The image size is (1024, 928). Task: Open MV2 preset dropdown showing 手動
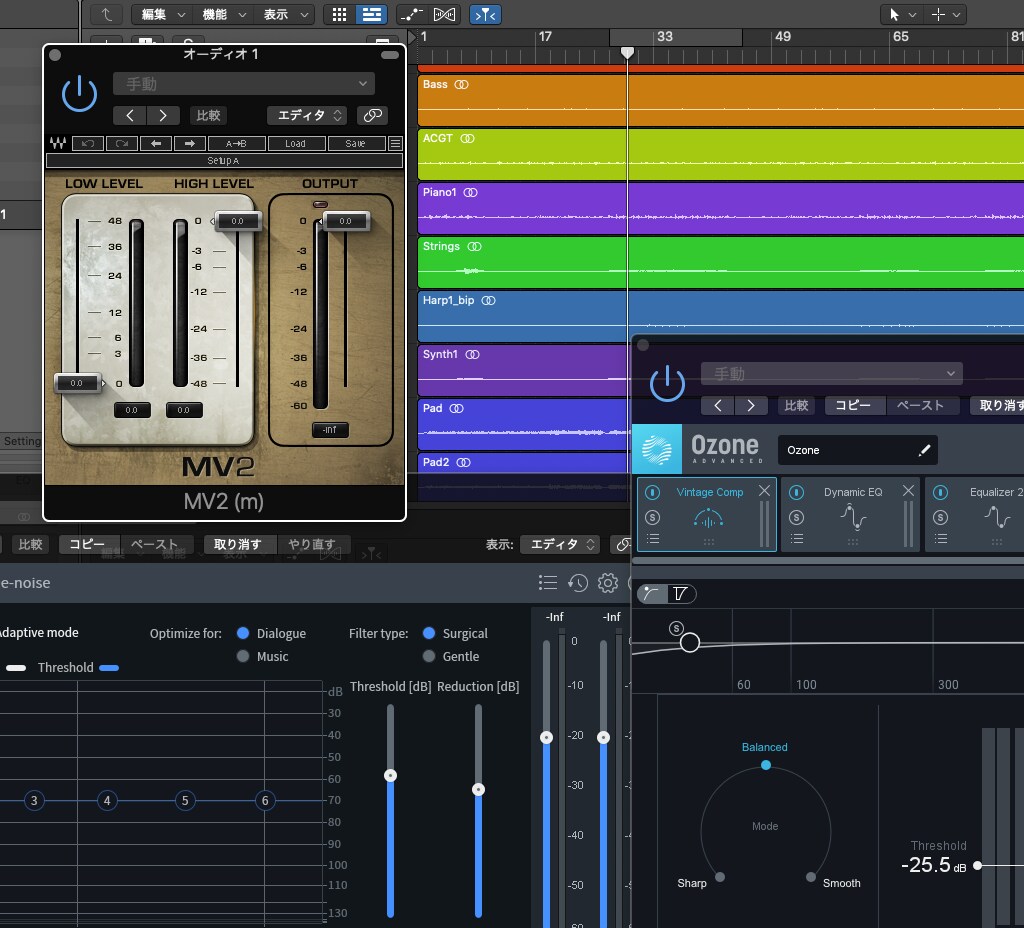[244, 84]
